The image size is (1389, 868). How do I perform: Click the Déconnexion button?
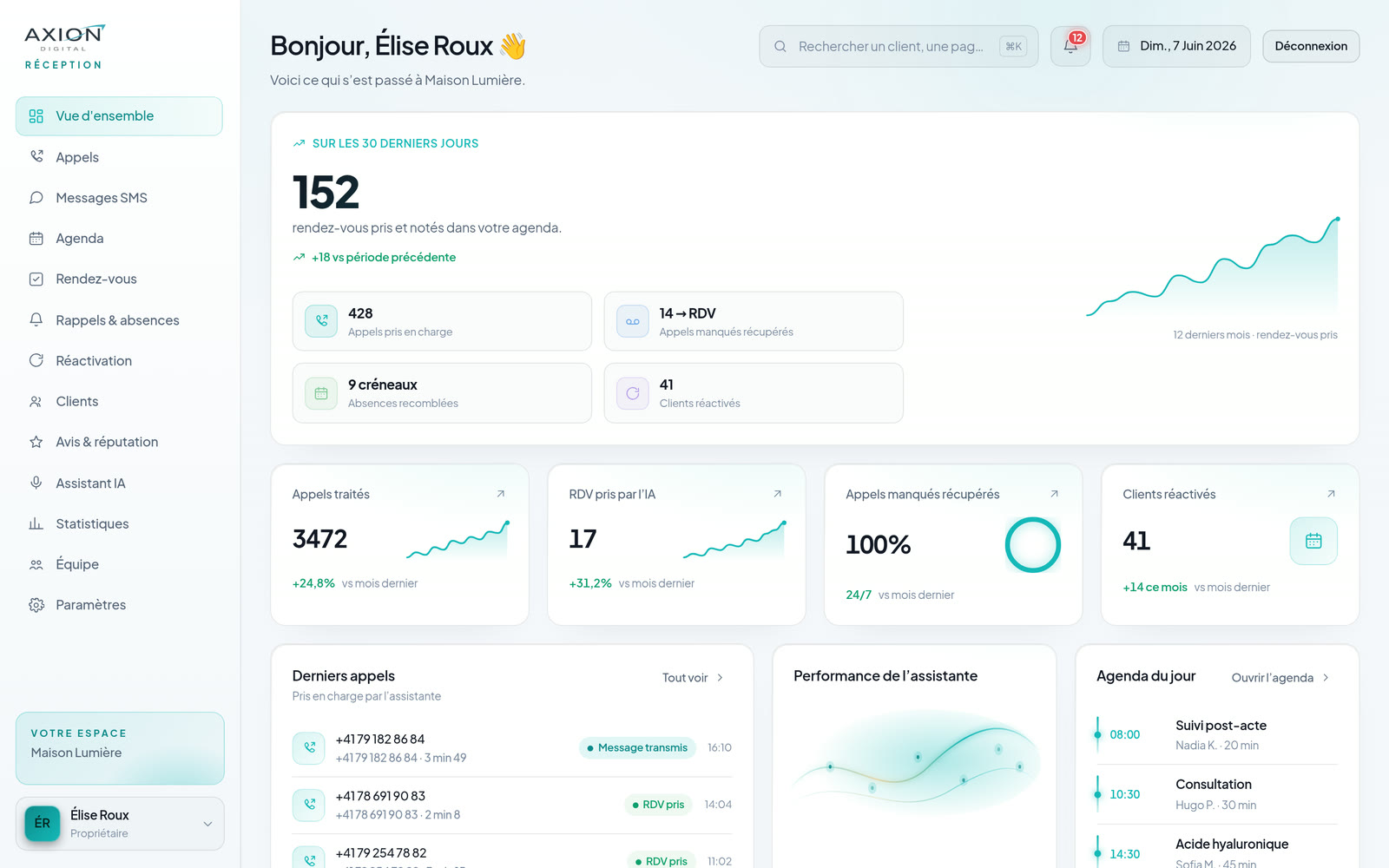coord(1311,46)
